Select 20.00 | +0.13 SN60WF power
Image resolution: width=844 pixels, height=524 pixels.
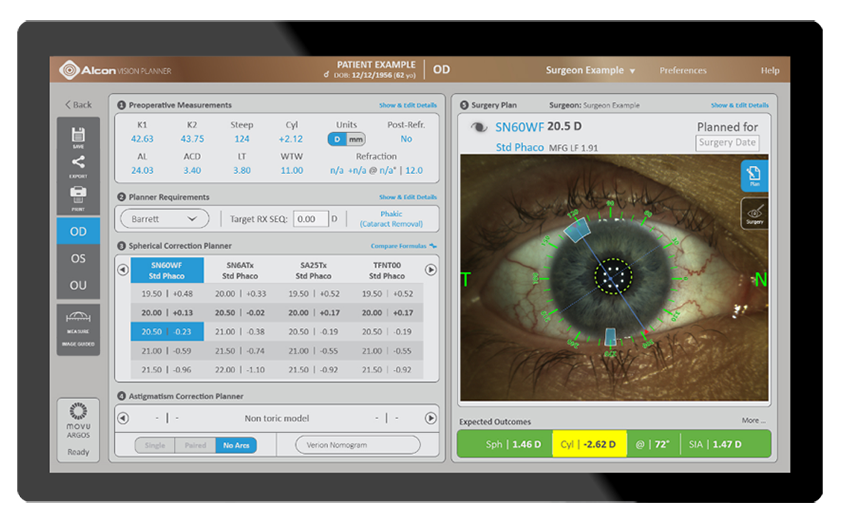point(167,313)
